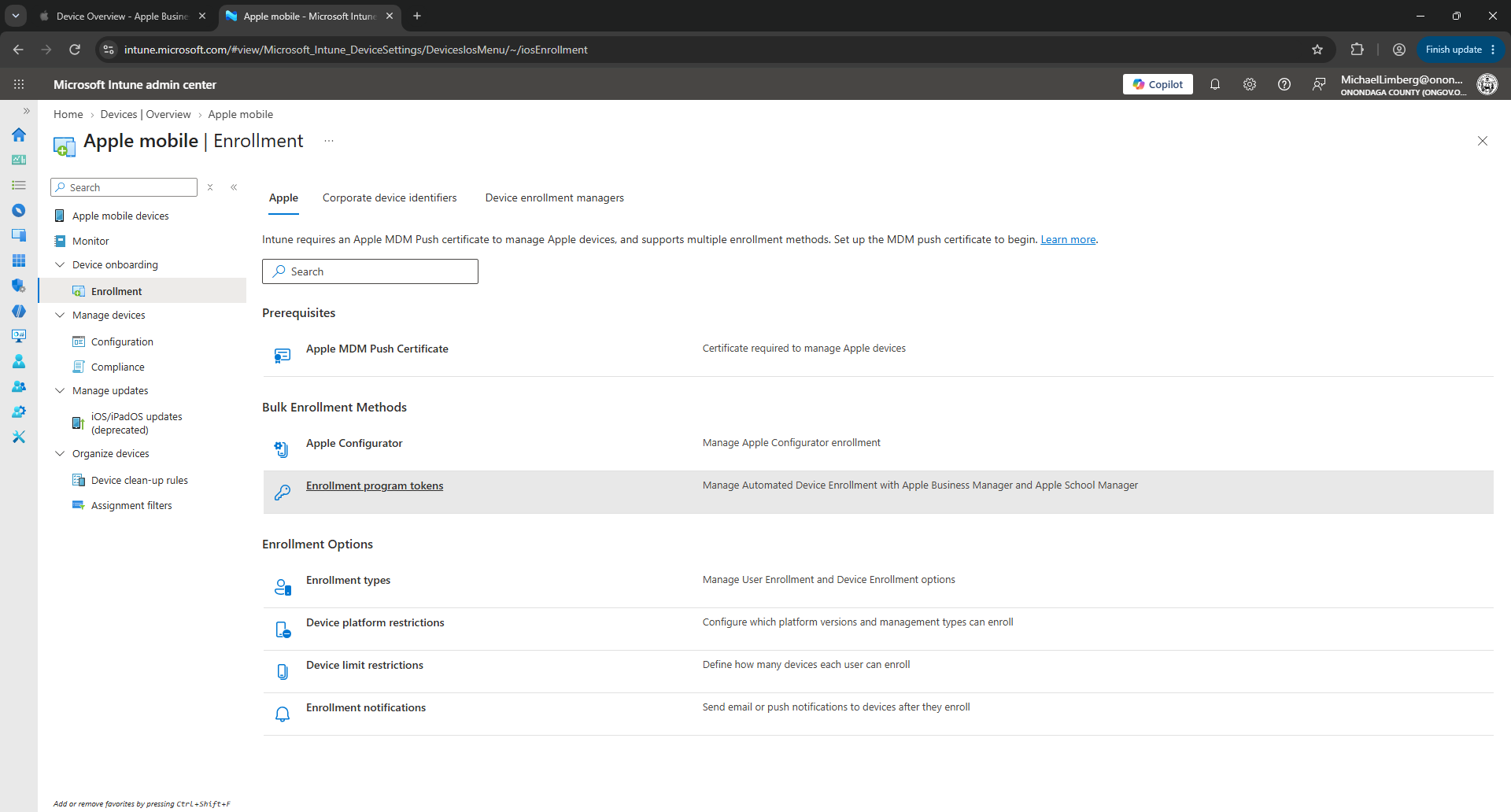Open Apple mobile devices menu item

pyautogui.click(x=120, y=216)
